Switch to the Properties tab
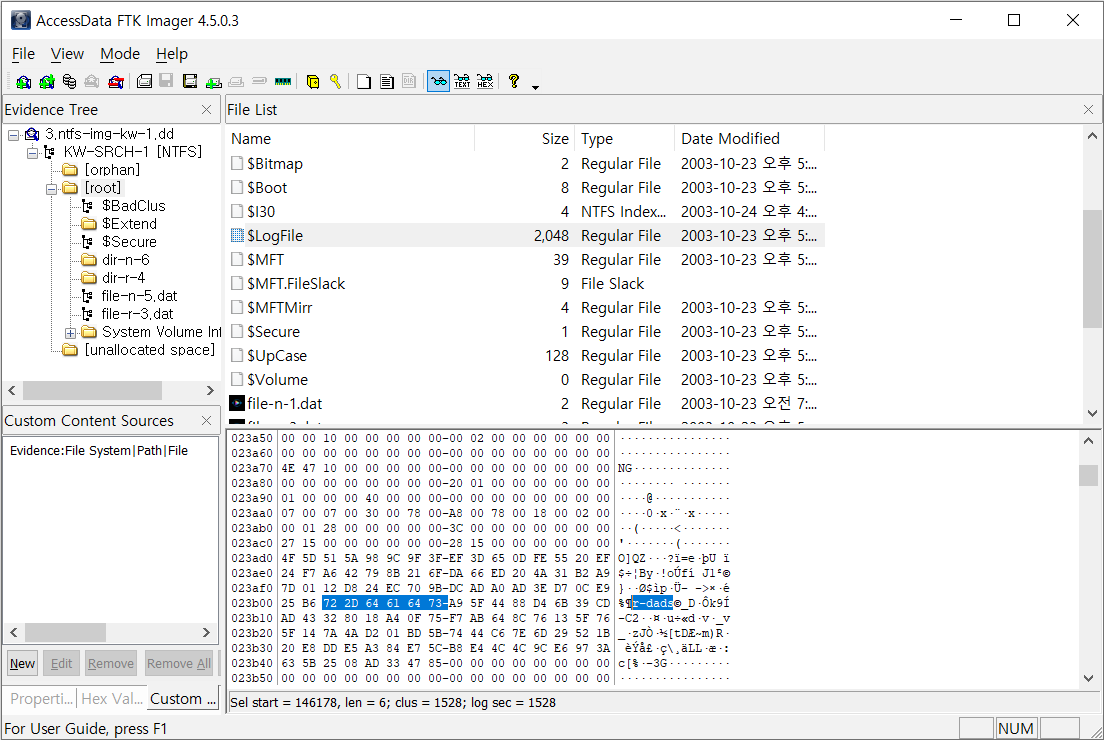The height and width of the screenshot is (740, 1104). tap(41, 698)
